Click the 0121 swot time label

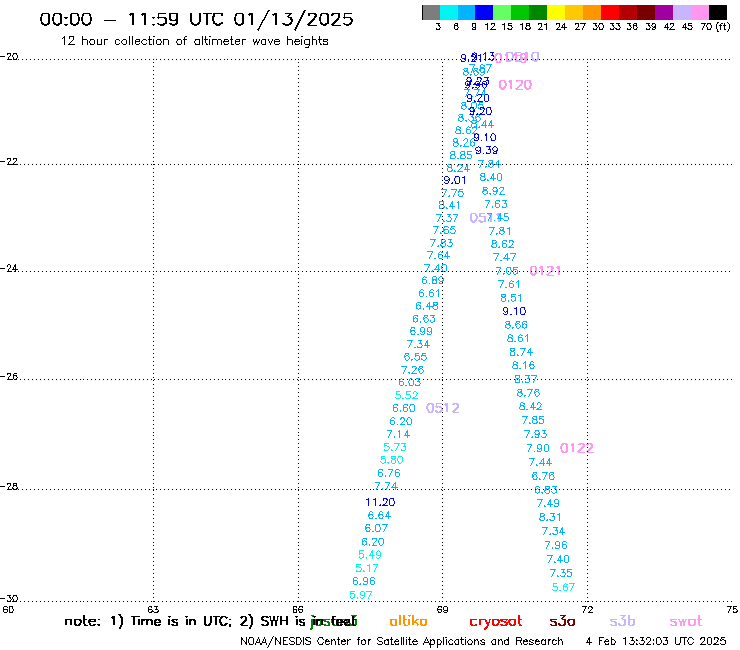(545, 270)
